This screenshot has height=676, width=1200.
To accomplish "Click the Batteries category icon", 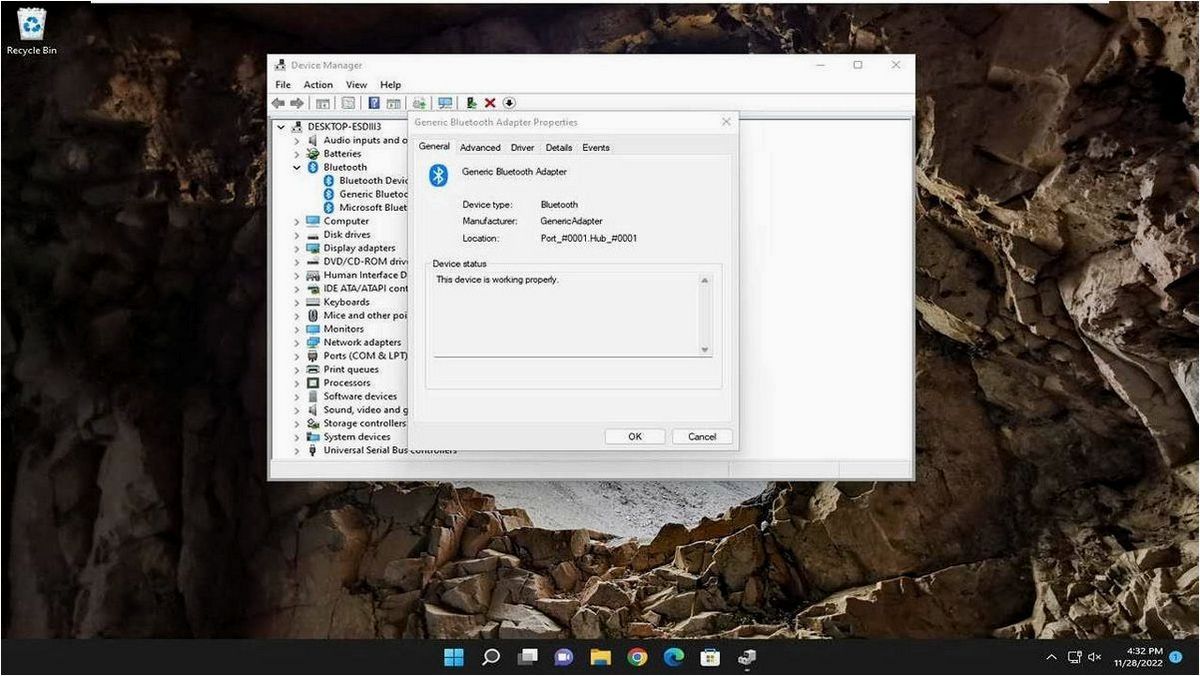I will click(x=313, y=154).
